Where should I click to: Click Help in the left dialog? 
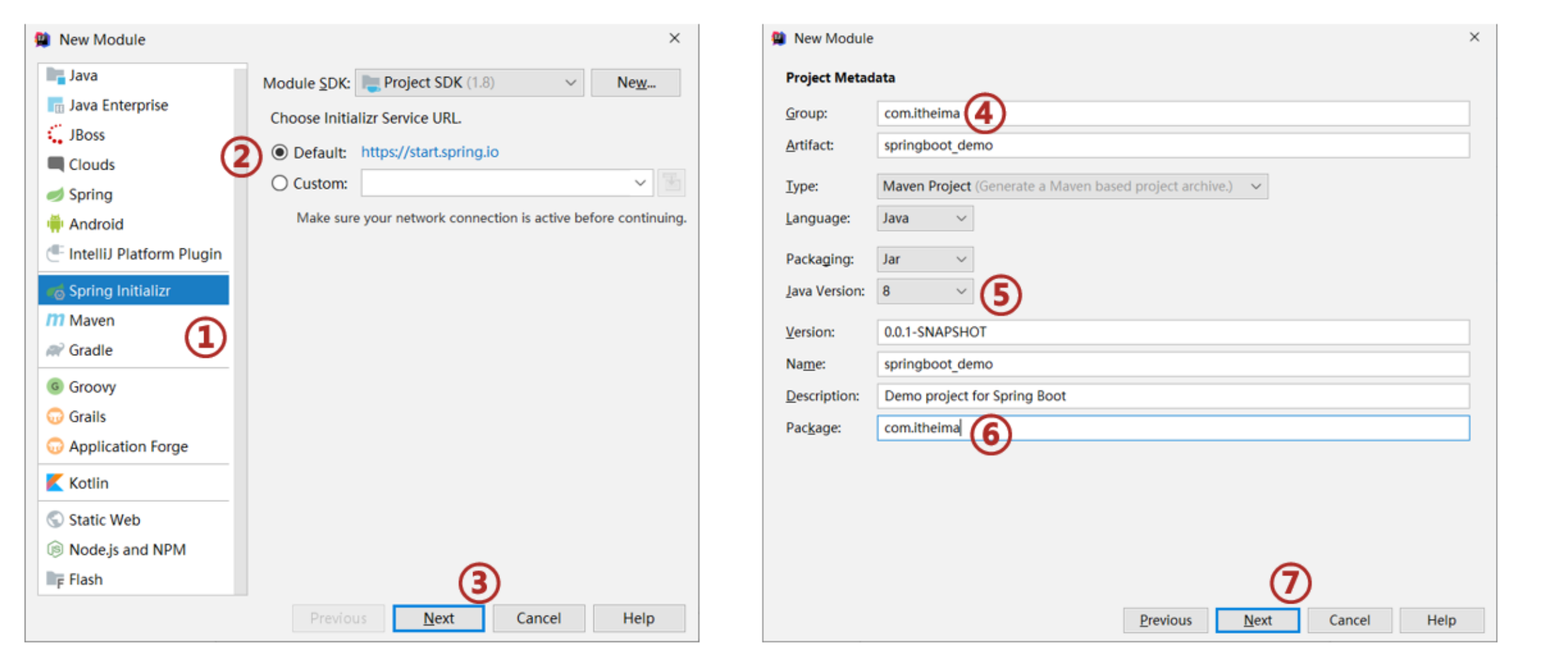(x=639, y=618)
